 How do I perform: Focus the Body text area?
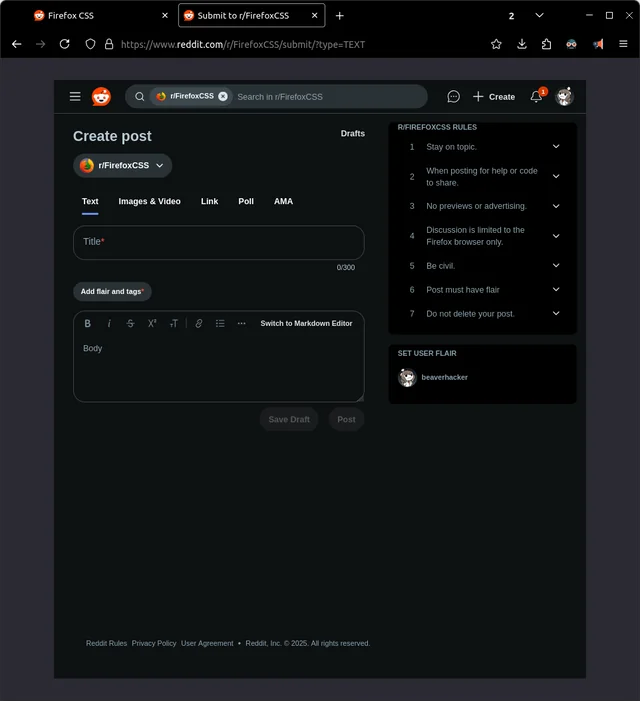(x=219, y=367)
